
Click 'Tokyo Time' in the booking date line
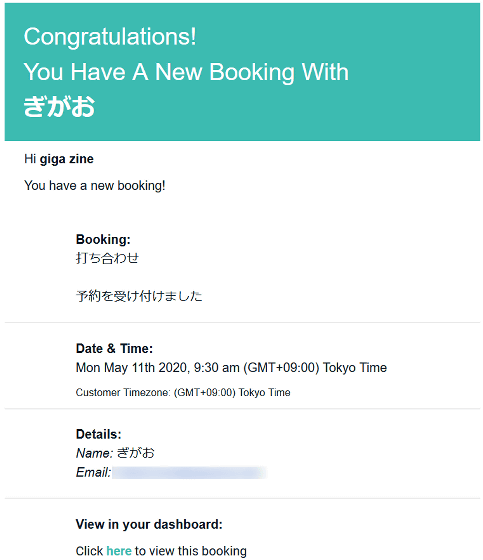[x=355, y=368]
